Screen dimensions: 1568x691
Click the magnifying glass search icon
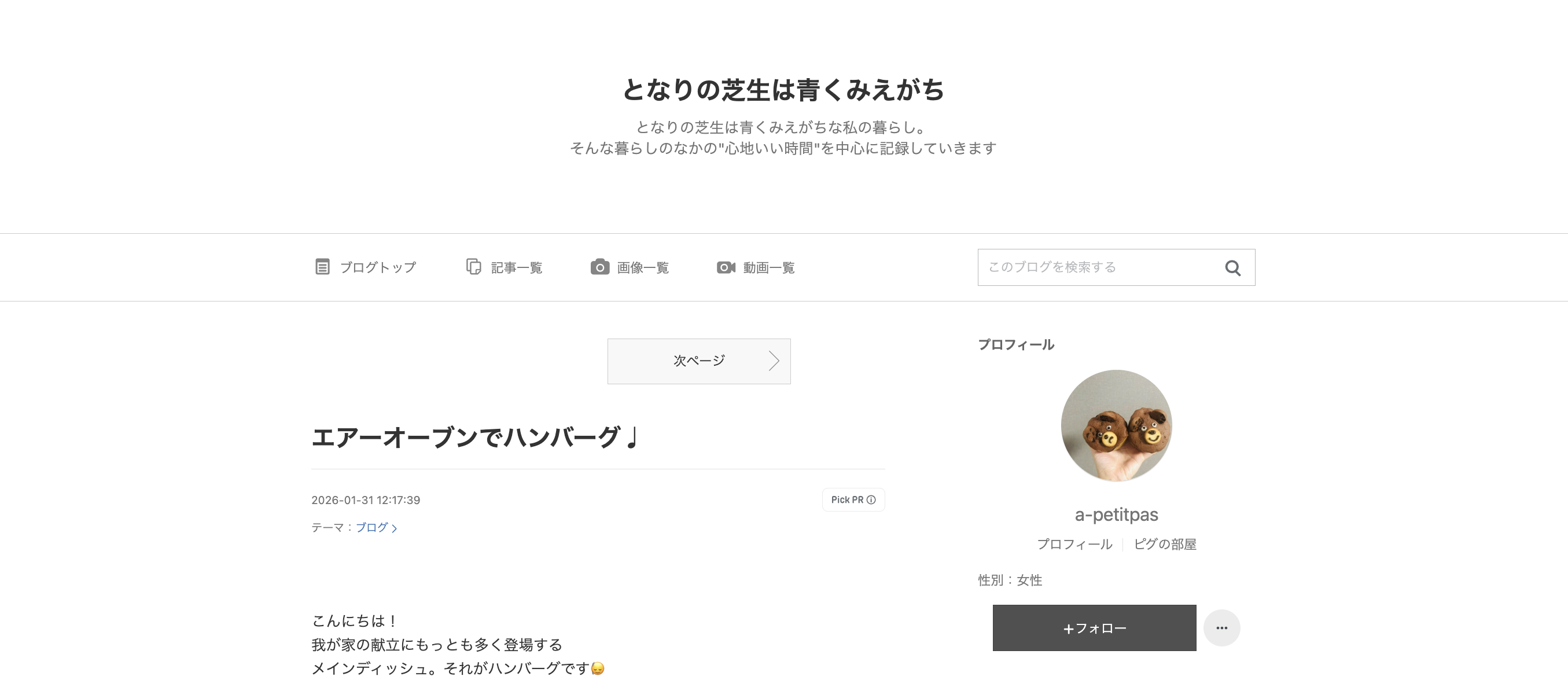coord(1232,268)
